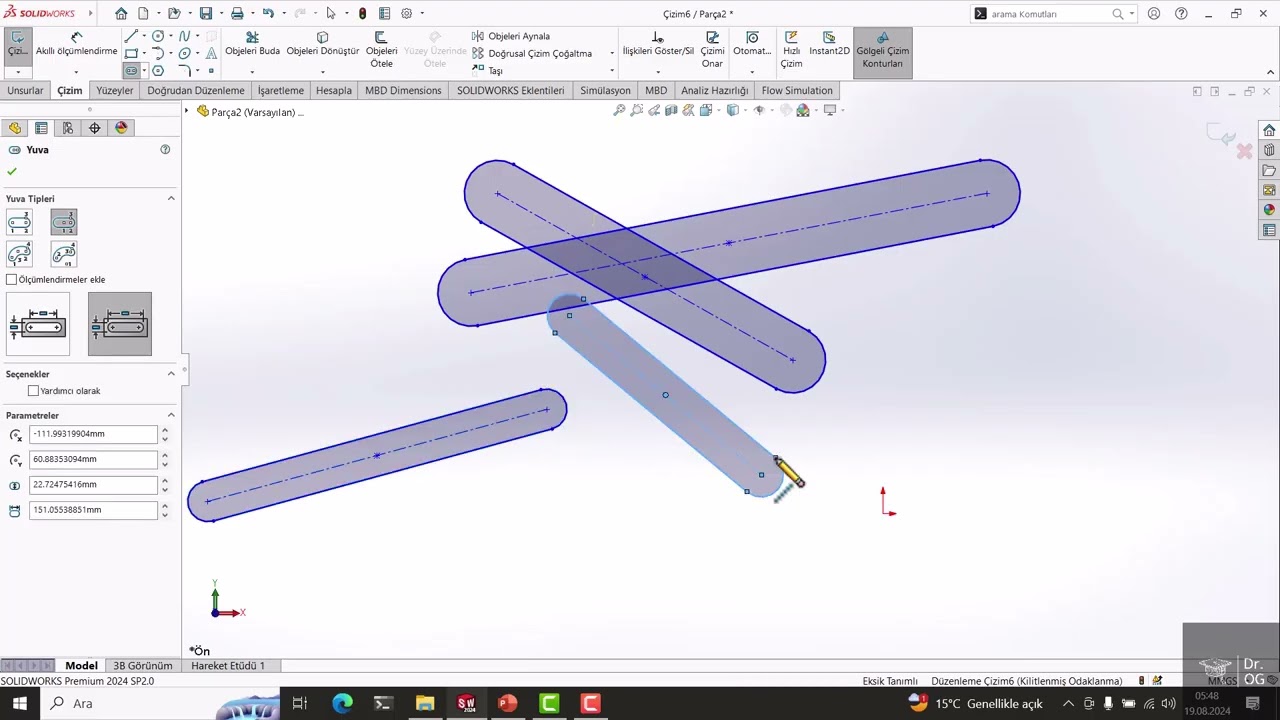Open the Flow Simulation tab

click(x=797, y=90)
